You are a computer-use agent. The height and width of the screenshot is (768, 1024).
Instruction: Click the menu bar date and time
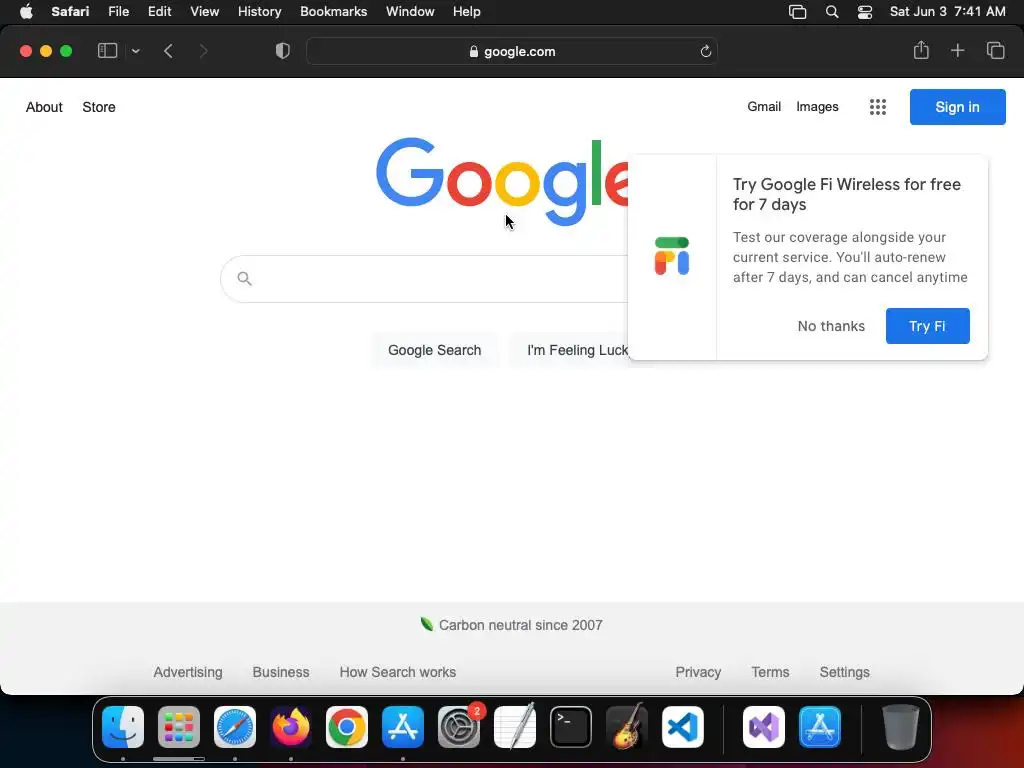tap(948, 12)
